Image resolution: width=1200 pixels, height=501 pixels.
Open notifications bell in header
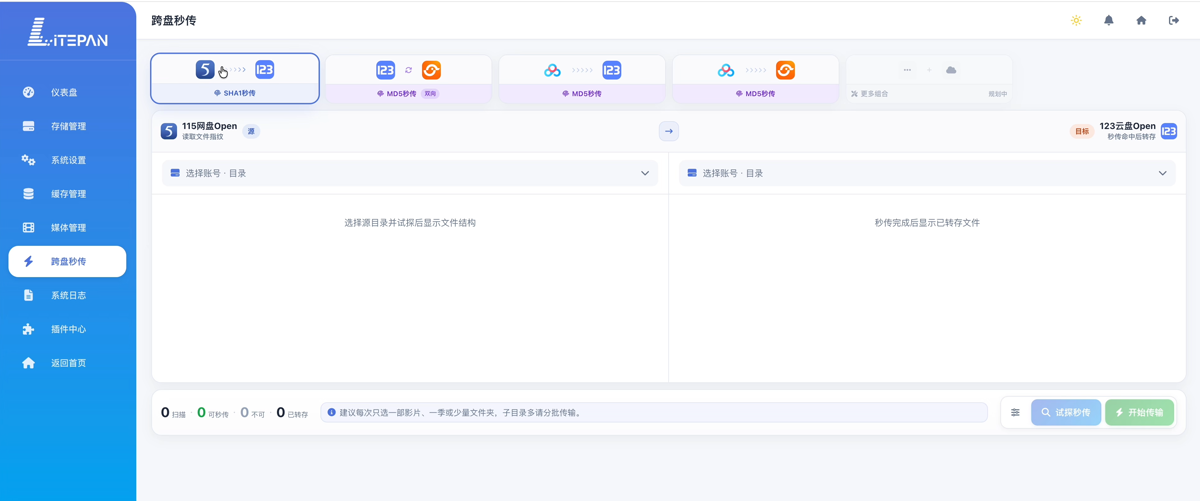coord(1109,20)
